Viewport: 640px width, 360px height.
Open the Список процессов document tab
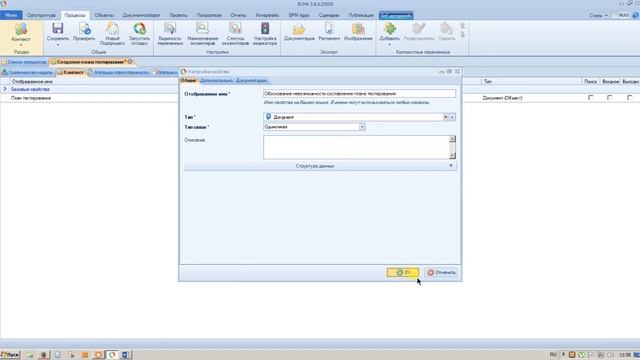point(24,62)
